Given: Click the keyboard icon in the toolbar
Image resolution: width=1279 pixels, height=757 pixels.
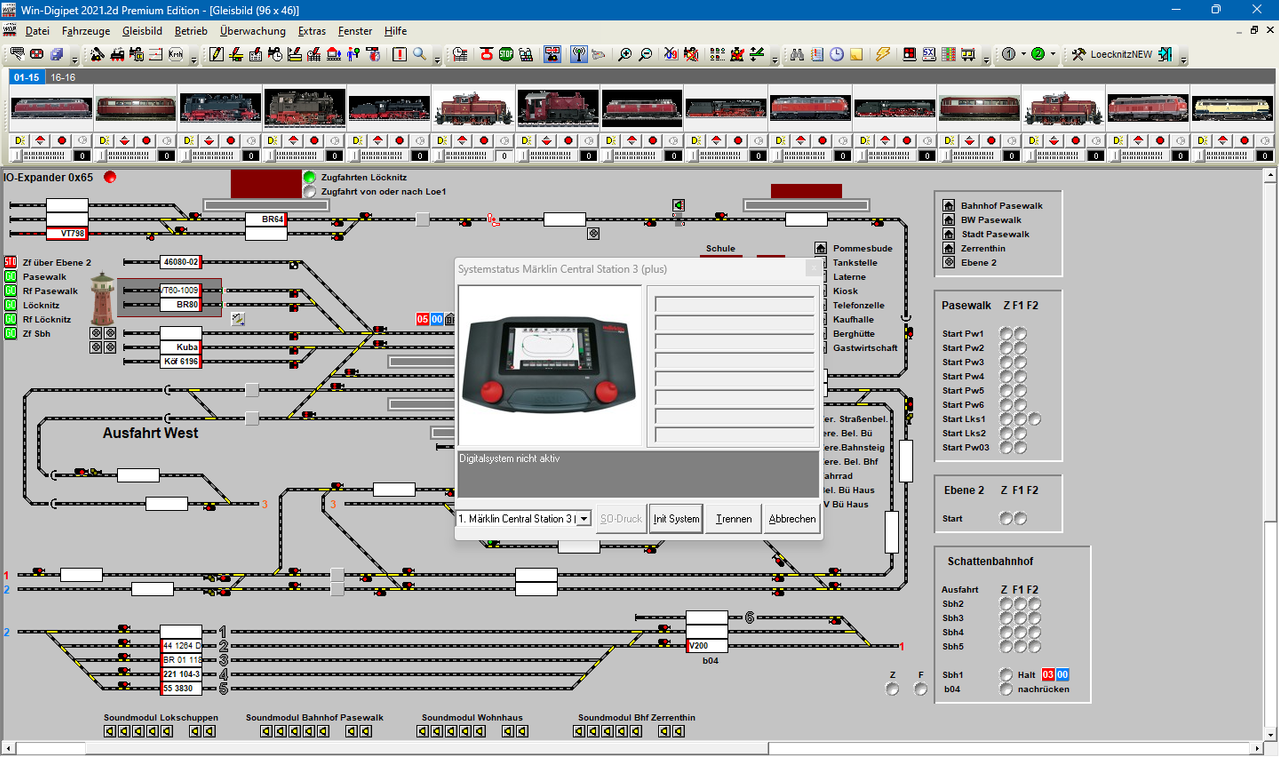Looking at the screenshot, I should [x=16, y=54].
